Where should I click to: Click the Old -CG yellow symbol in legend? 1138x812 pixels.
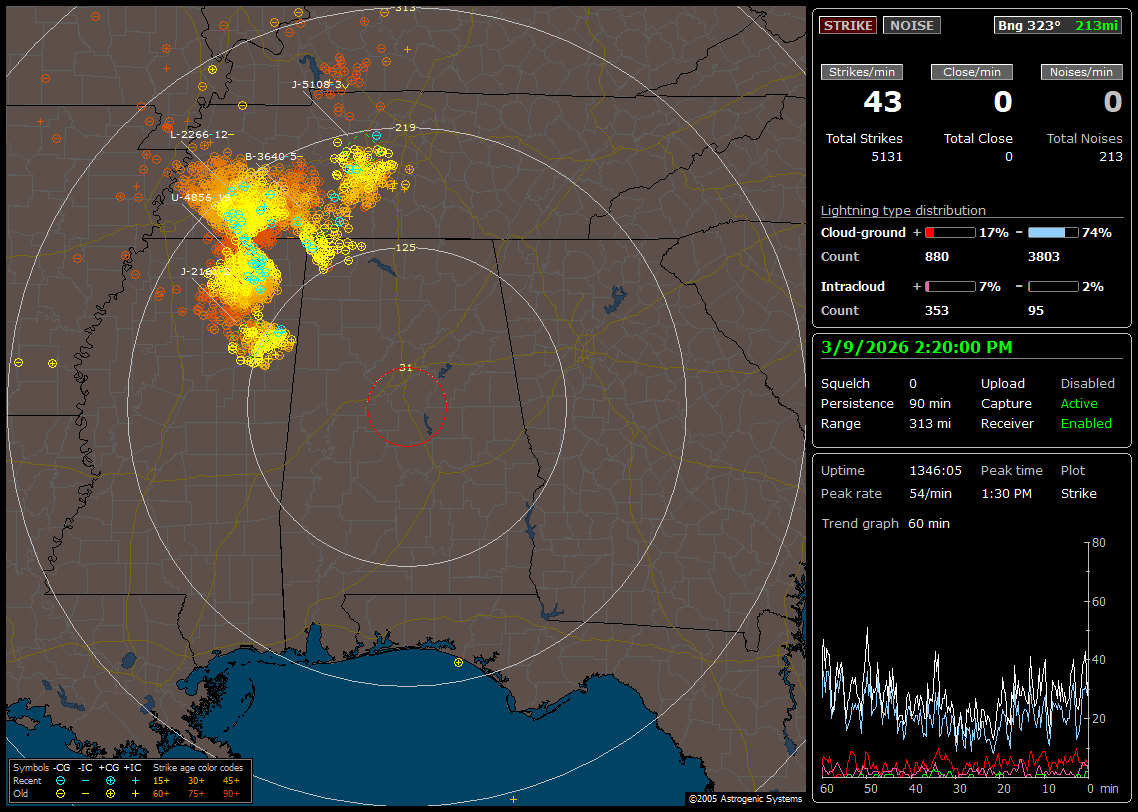click(x=60, y=793)
